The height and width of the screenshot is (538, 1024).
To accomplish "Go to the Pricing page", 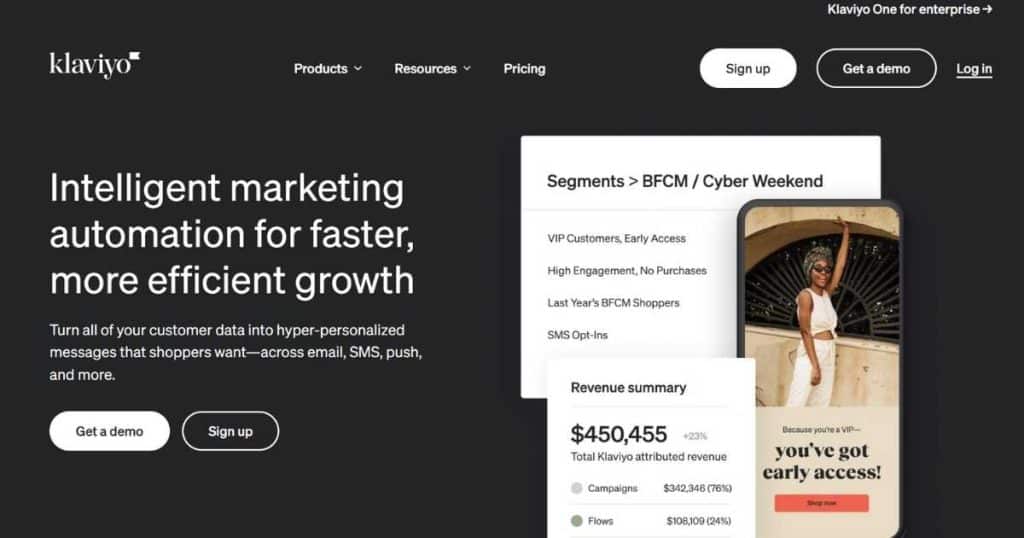I will tap(524, 69).
